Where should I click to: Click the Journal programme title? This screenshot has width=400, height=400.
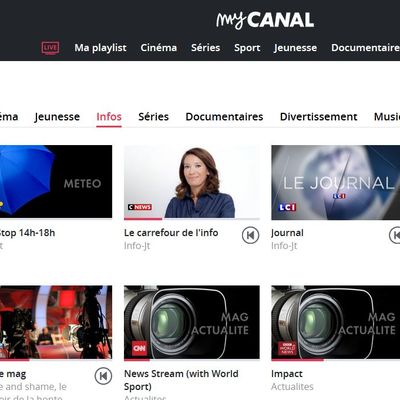(287, 233)
